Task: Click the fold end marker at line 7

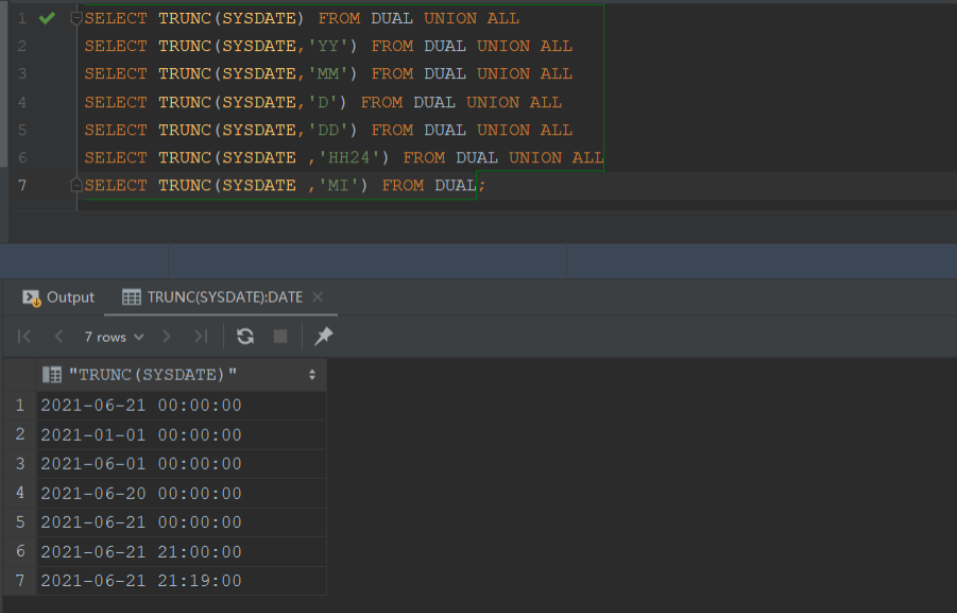Action: 76,184
